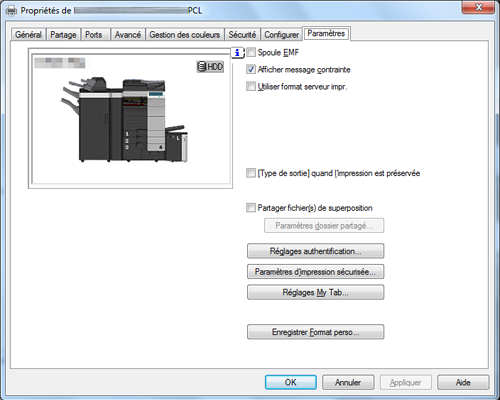Enable Partager fichier(s) de superposition
The height and width of the screenshot is (400, 500).
click(251, 208)
